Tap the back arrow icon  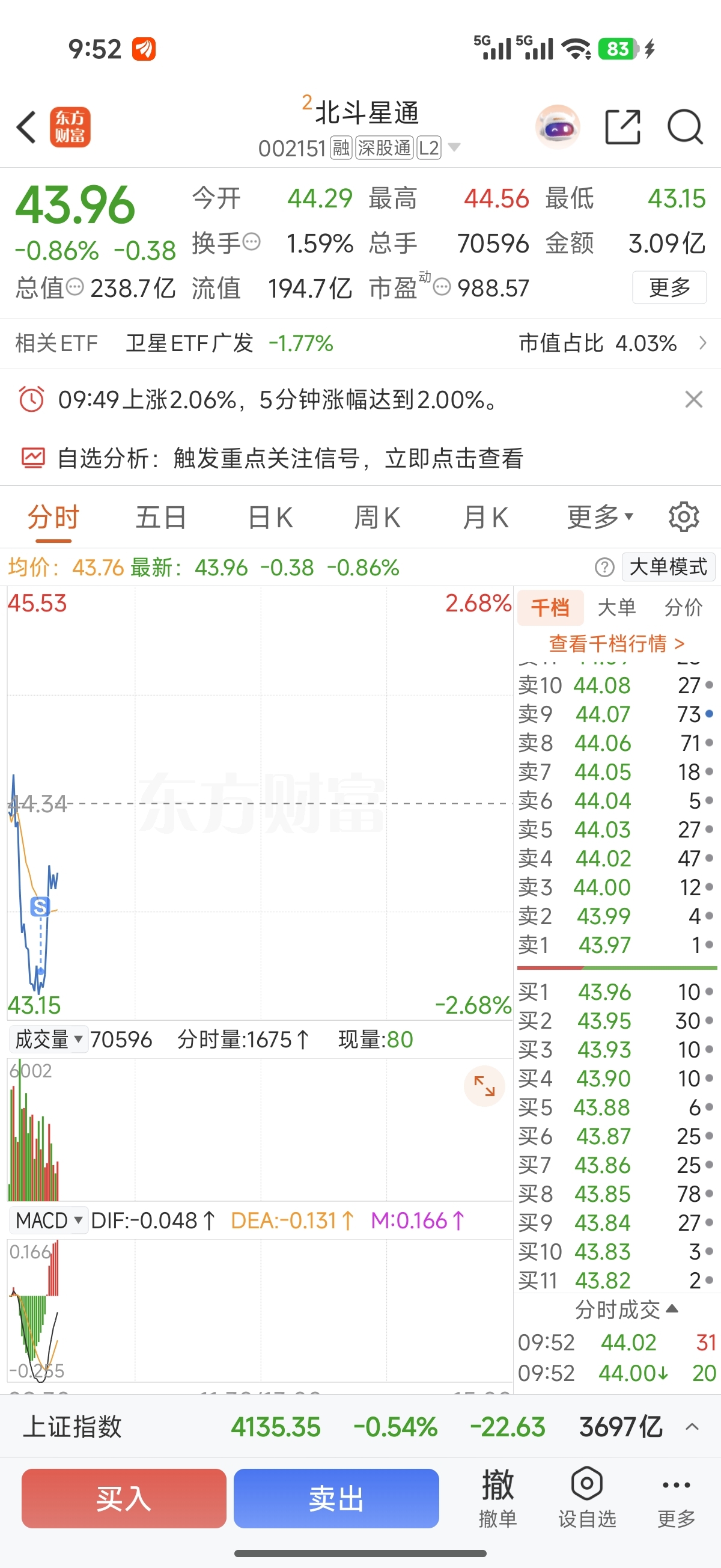(27, 127)
